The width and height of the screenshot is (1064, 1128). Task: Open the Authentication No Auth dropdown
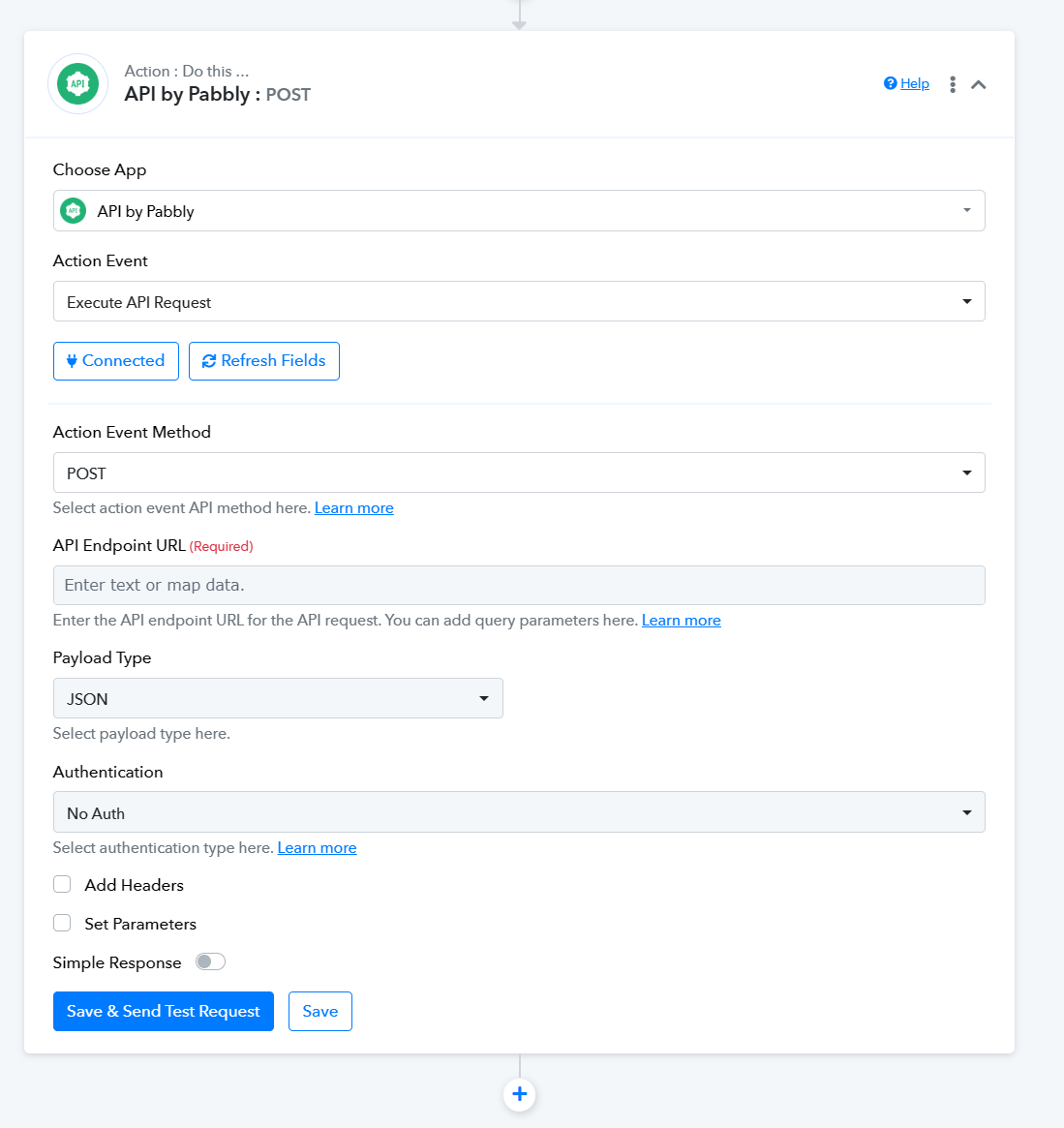519,812
